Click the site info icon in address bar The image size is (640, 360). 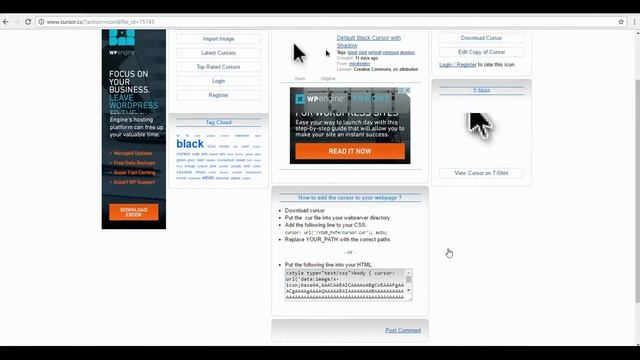[x=41, y=22]
